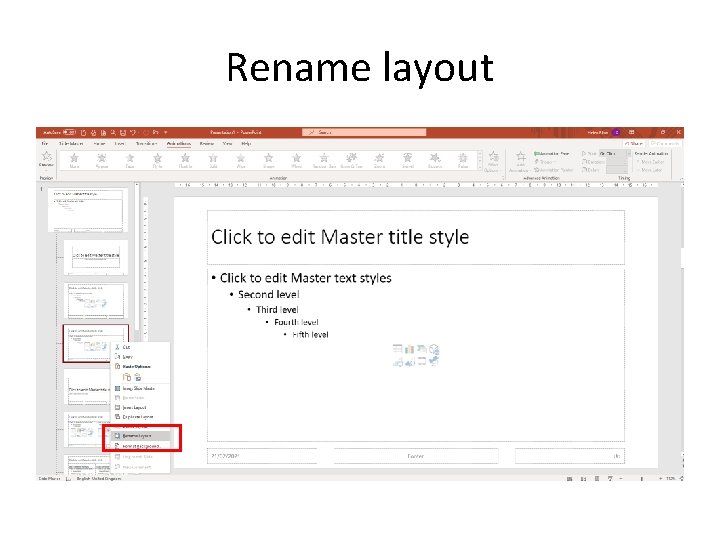Apply the Appear animation effect

(102, 161)
